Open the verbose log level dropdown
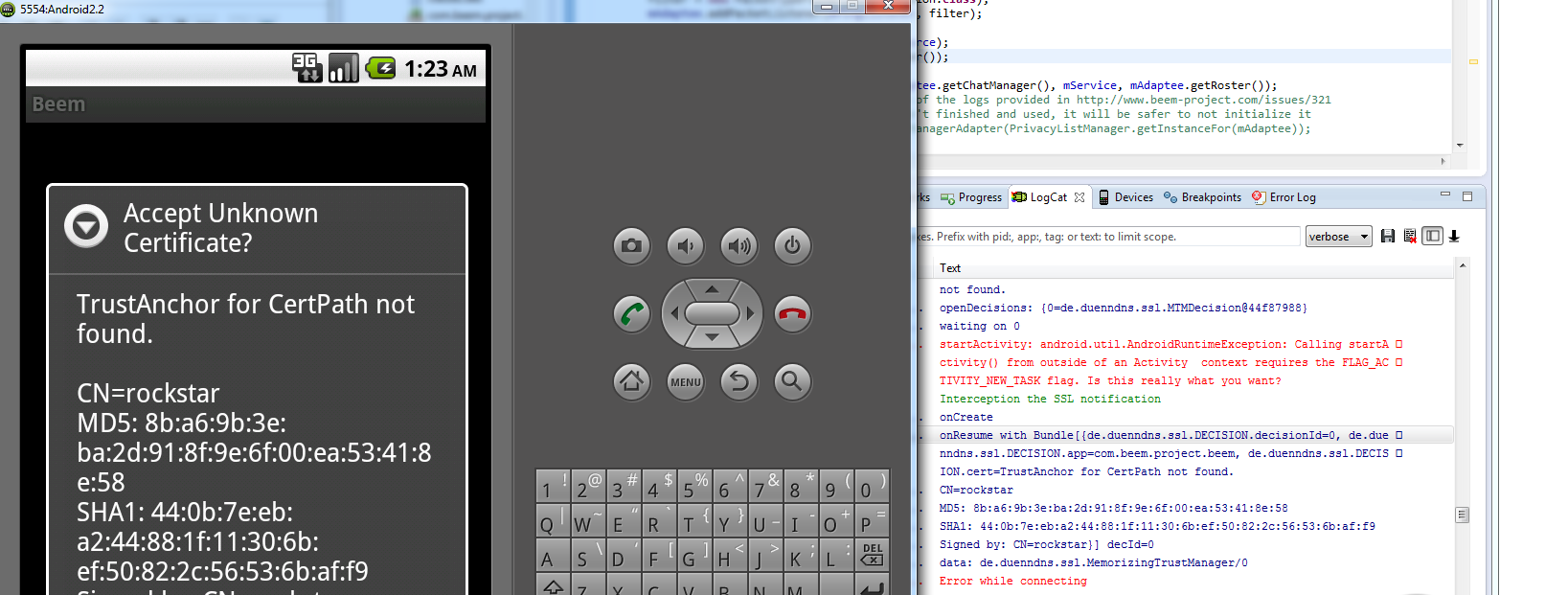 [x=1338, y=237]
